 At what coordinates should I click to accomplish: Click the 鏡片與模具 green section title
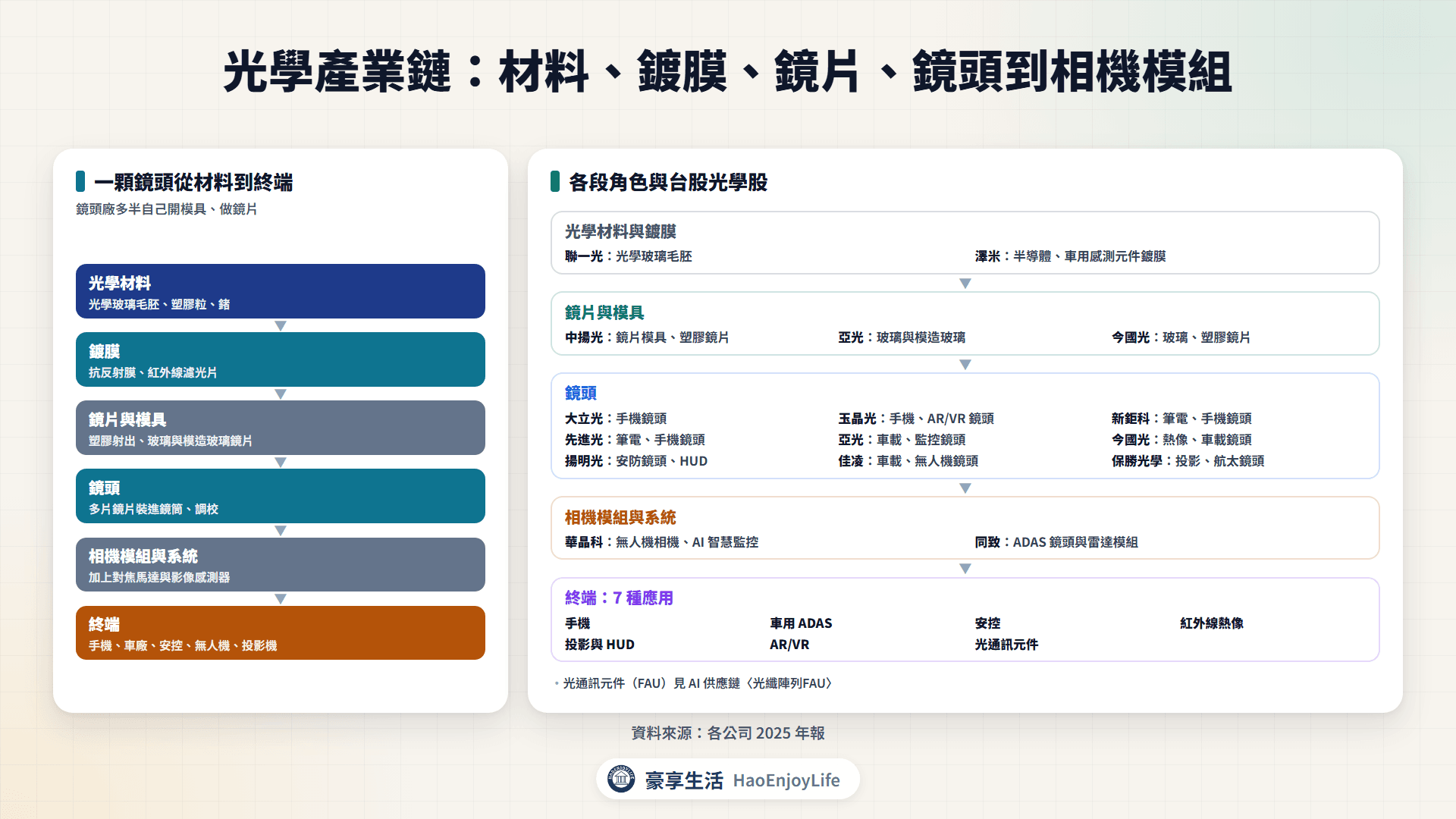[x=604, y=312]
